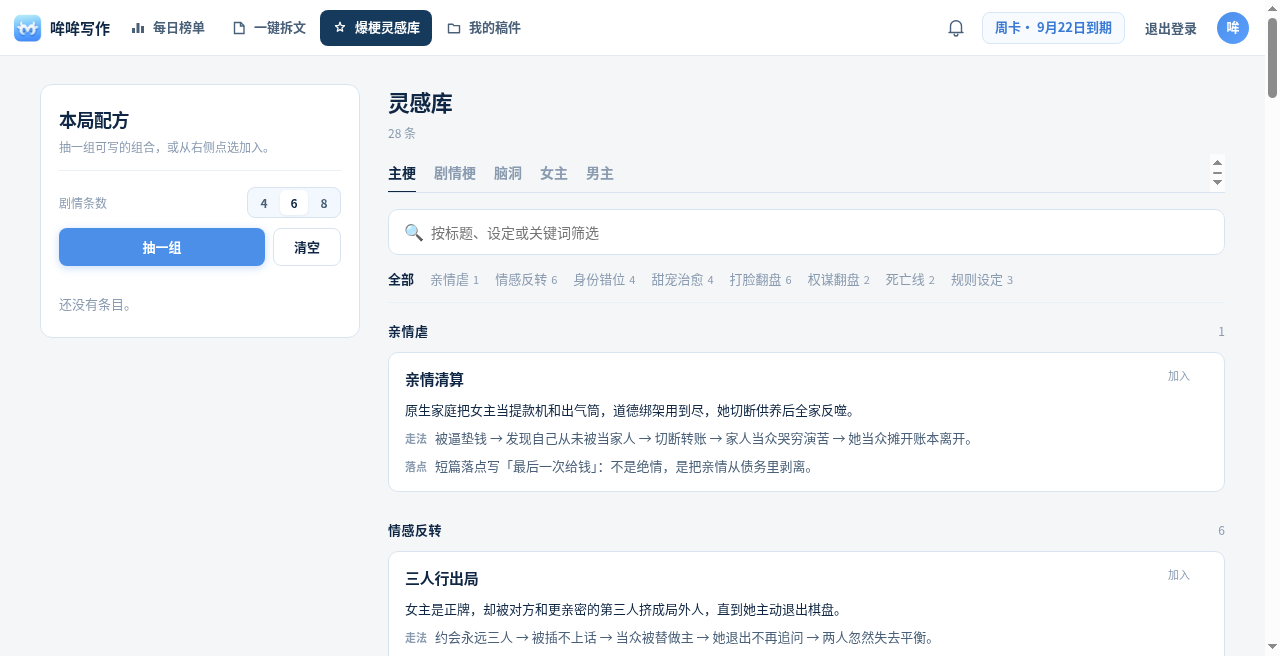Filter by 身份错位
The image size is (1280, 656).
[x=604, y=280]
